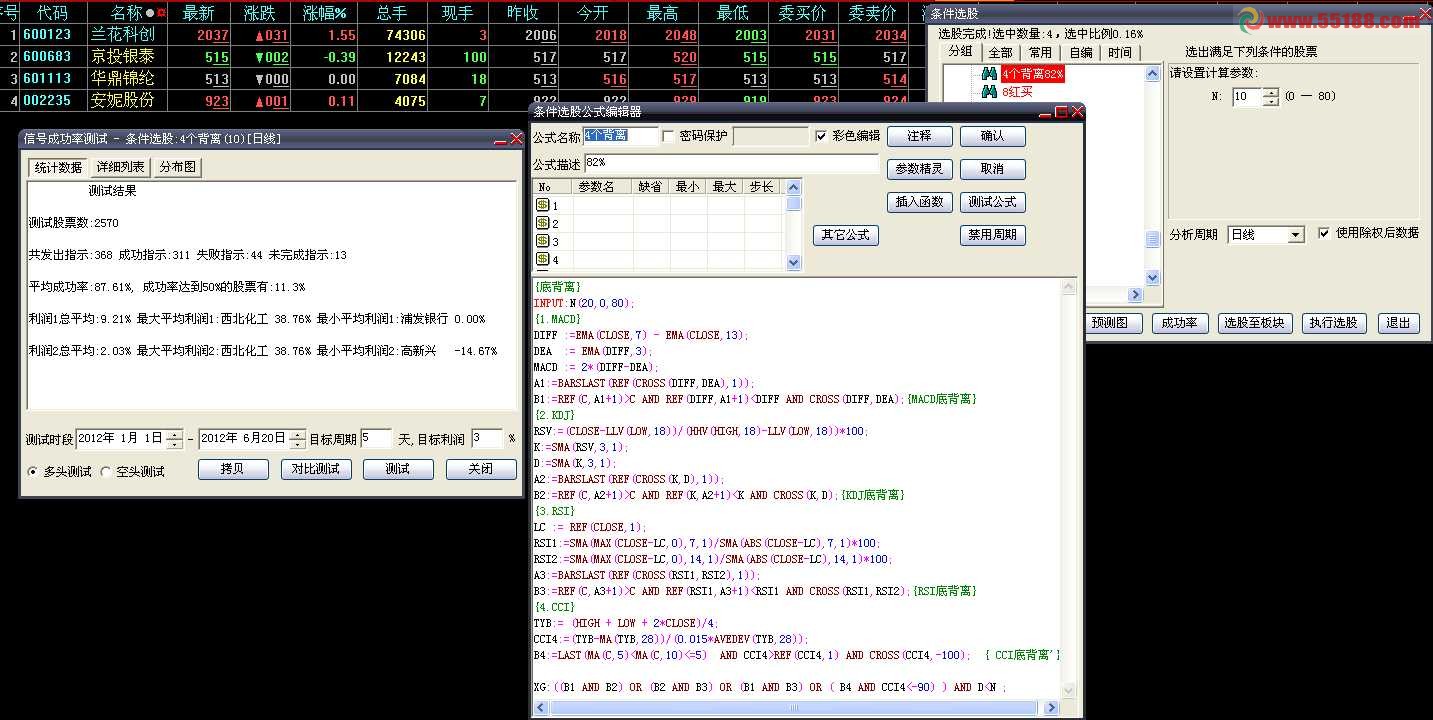The height and width of the screenshot is (720, 1433).
Task: Click 确认 button in formula editor
Action: [992, 136]
